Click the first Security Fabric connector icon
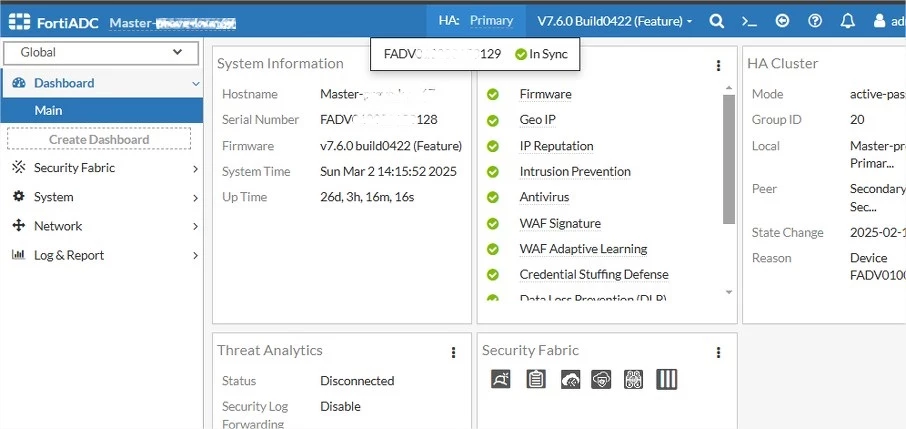The width and height of the screenshot is (906, 429). coord(500,379)
